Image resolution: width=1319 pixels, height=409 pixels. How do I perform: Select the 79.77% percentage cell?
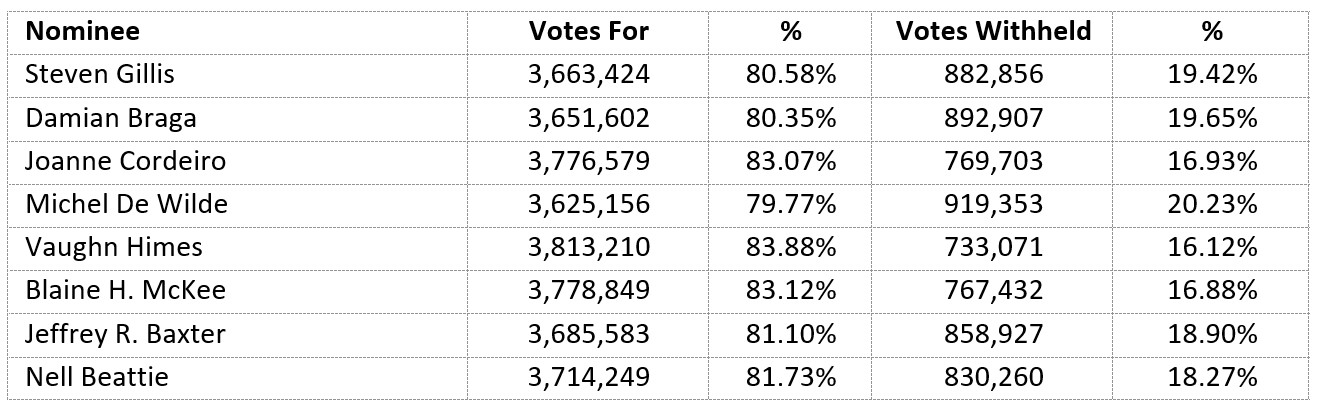coord(790,204)
